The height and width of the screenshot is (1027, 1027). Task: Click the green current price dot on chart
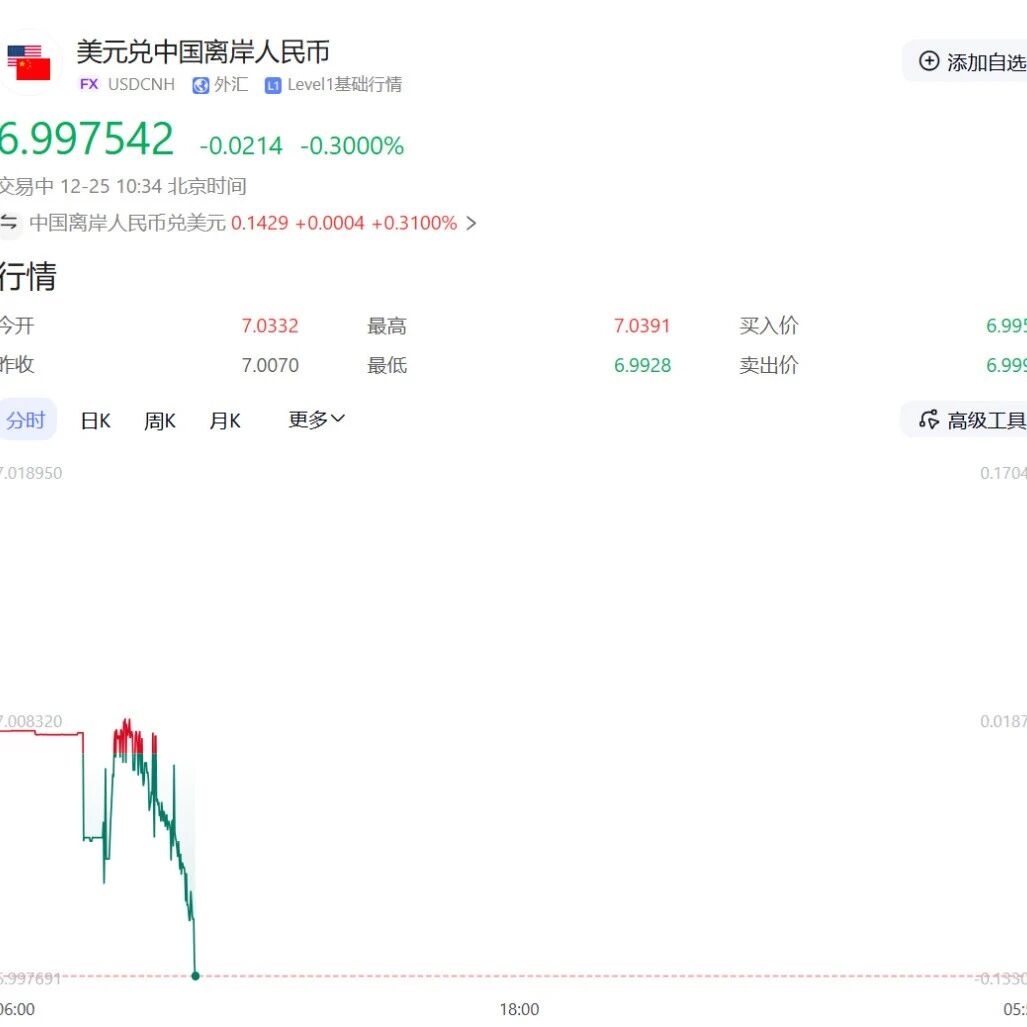click(x=195, y=976)
